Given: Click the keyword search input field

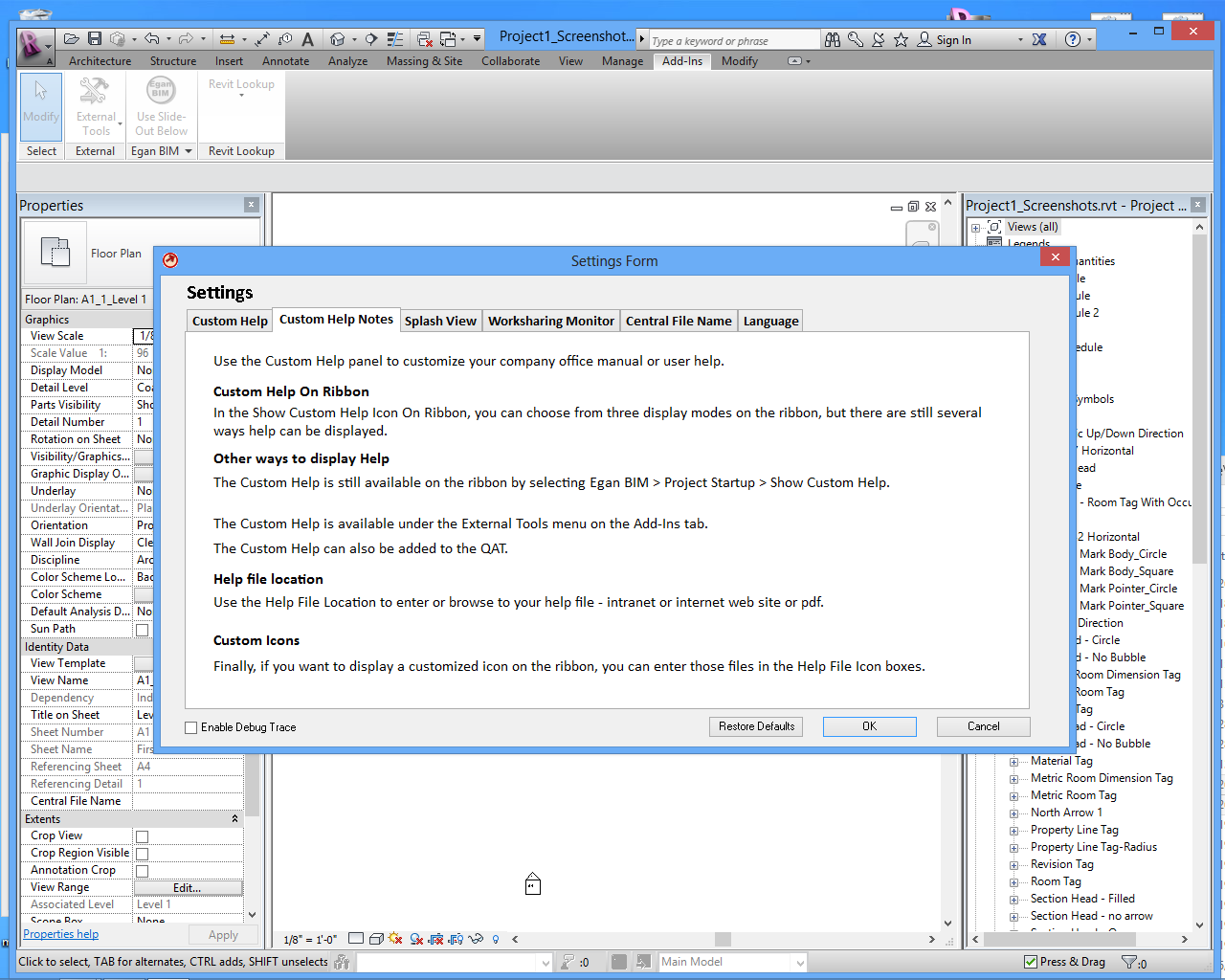Looking at the screenshot, I should click(x=733, y=40).
